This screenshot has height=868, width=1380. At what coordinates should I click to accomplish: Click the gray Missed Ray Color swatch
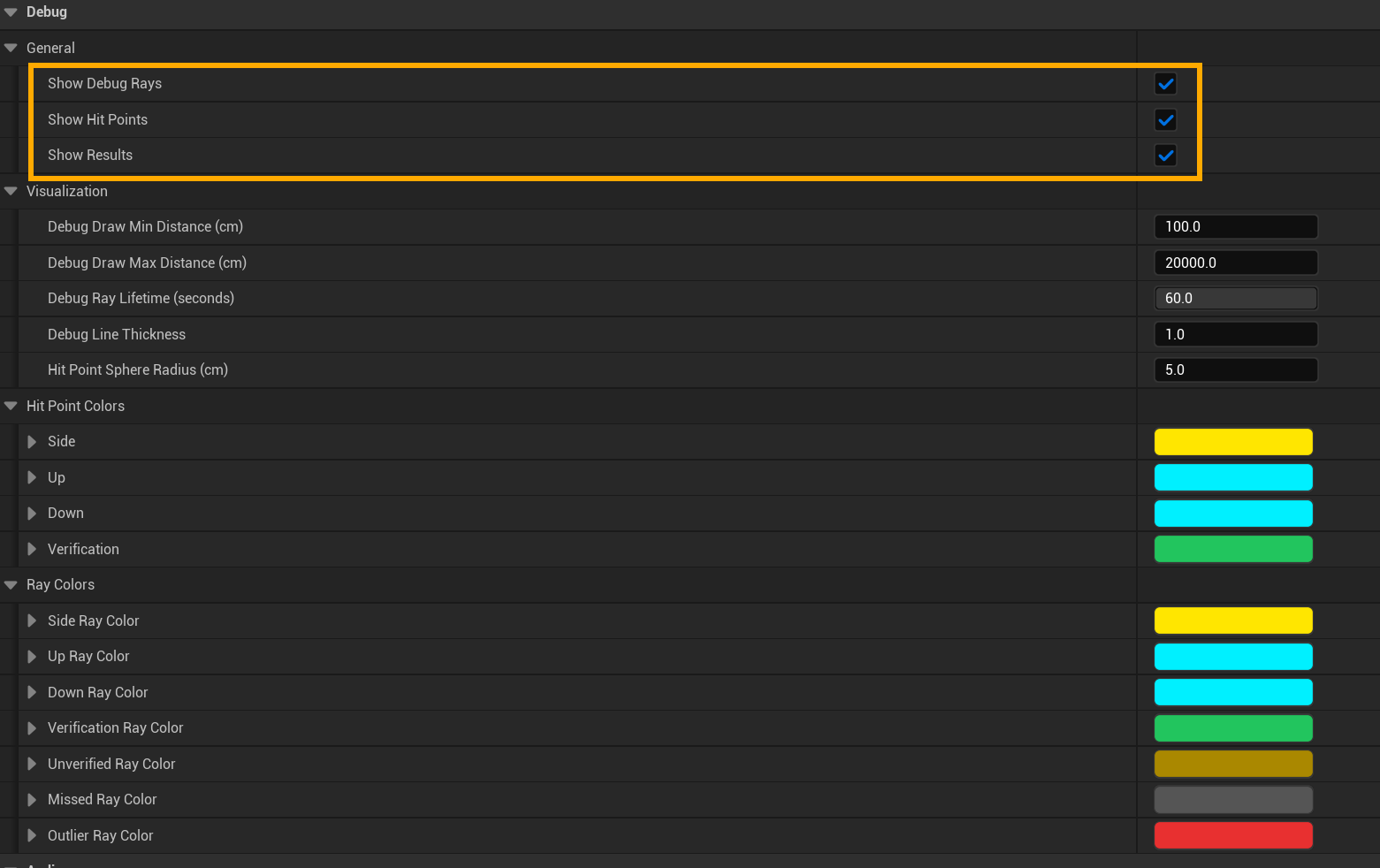(x=1232, y=800)
